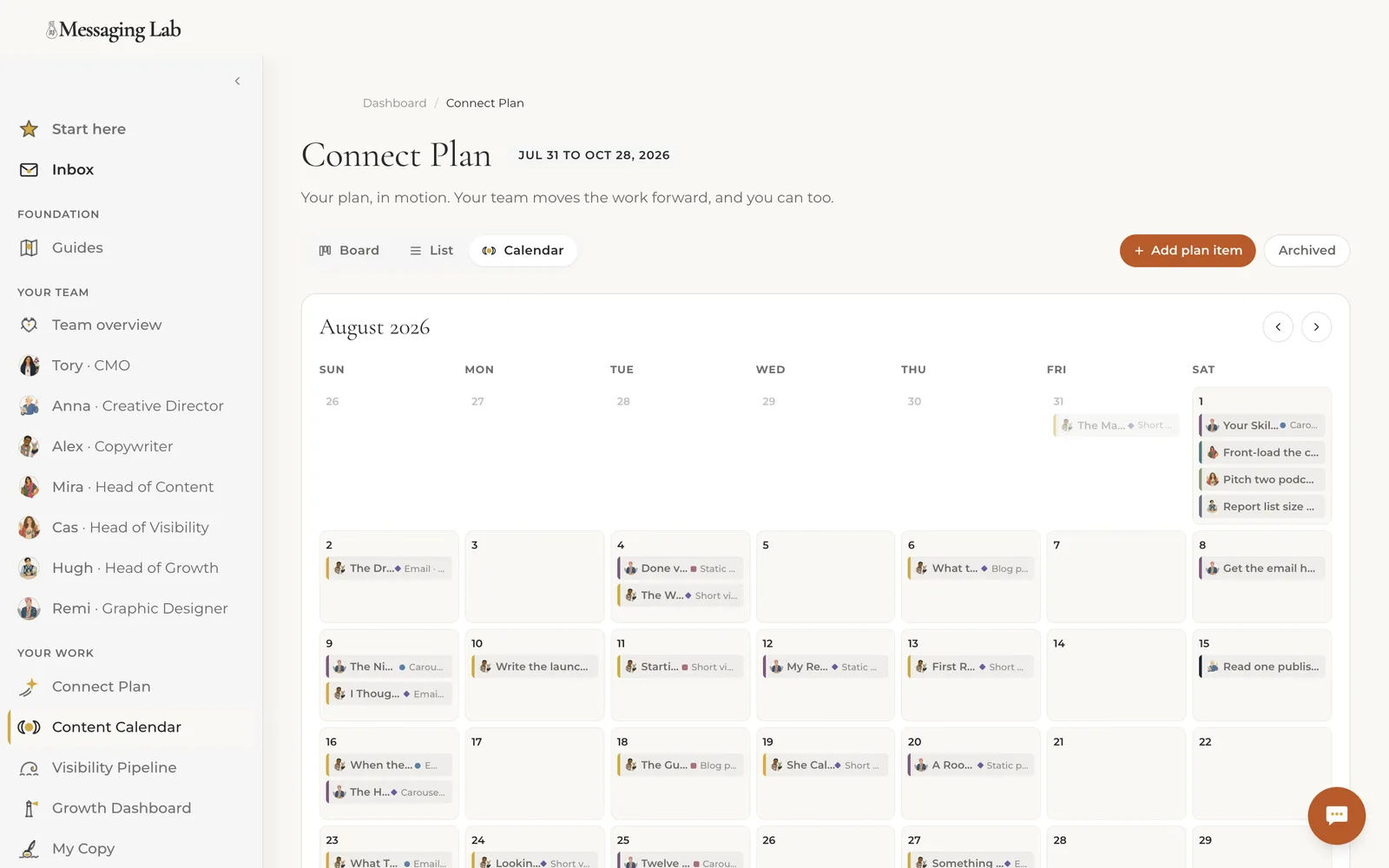Click the My Copy pen icon

tap(29, 849)
